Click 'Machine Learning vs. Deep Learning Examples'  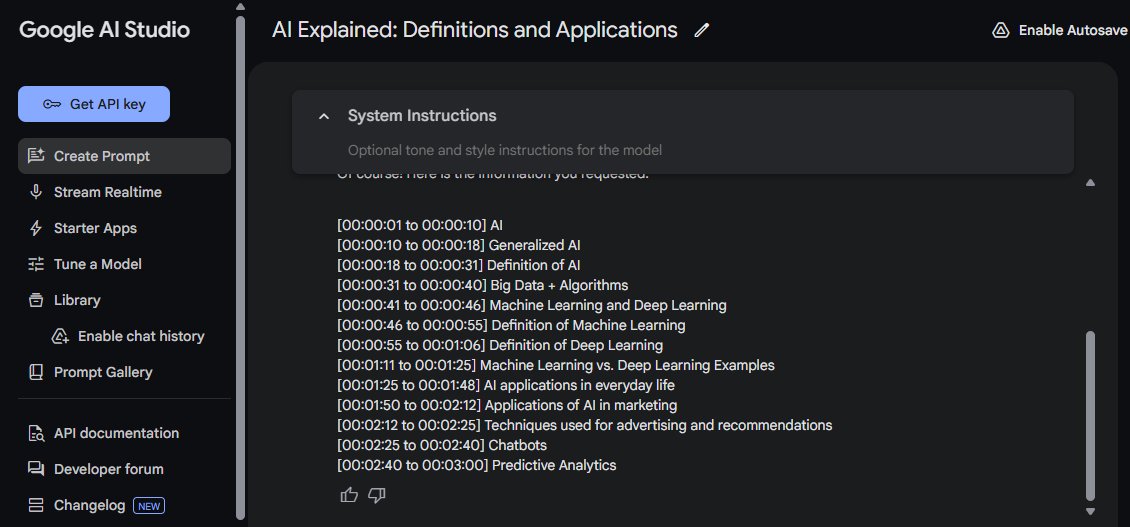tap(556, 366)
